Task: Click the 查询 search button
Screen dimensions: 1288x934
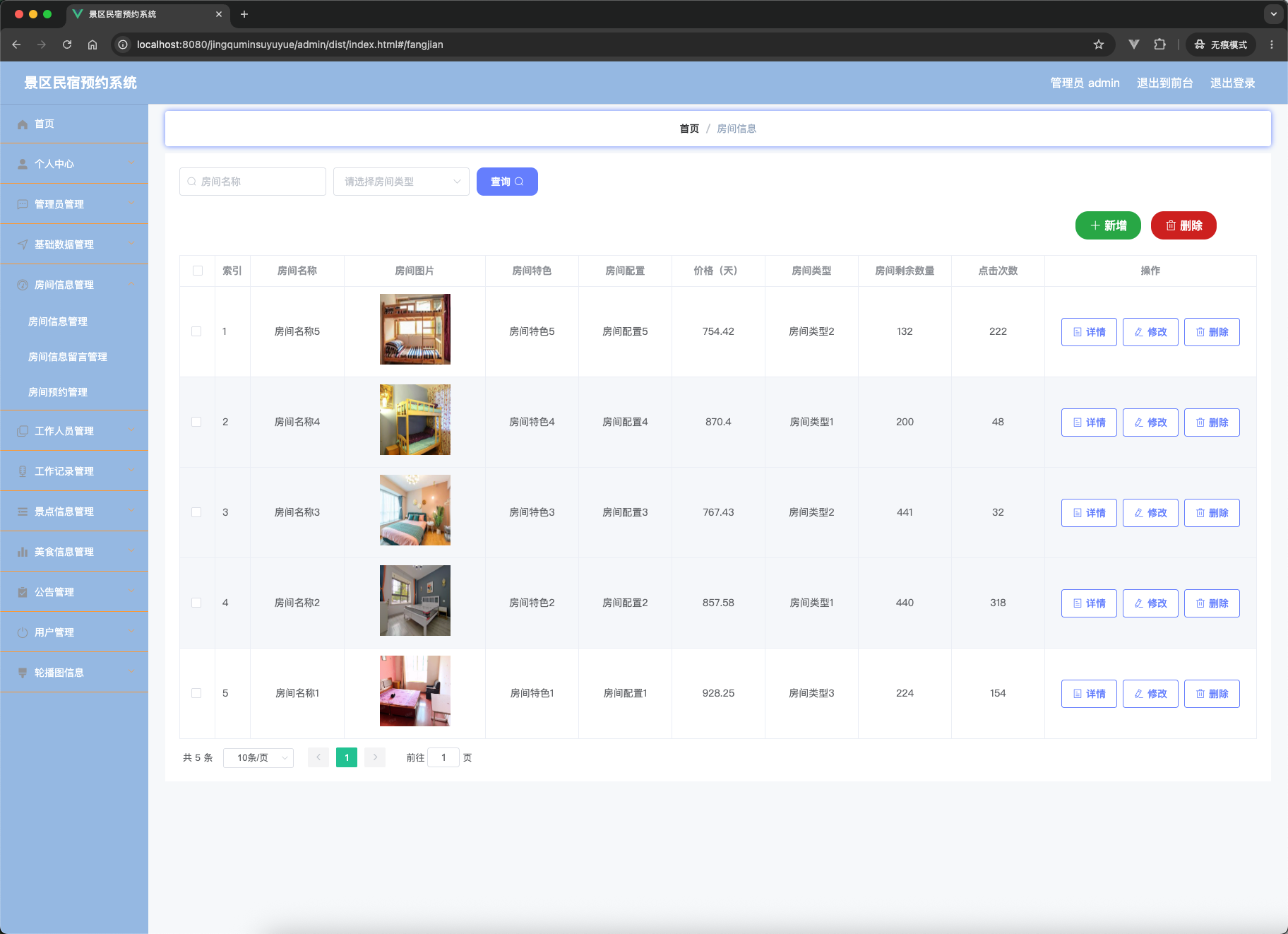Action: (x=507, y=182)
